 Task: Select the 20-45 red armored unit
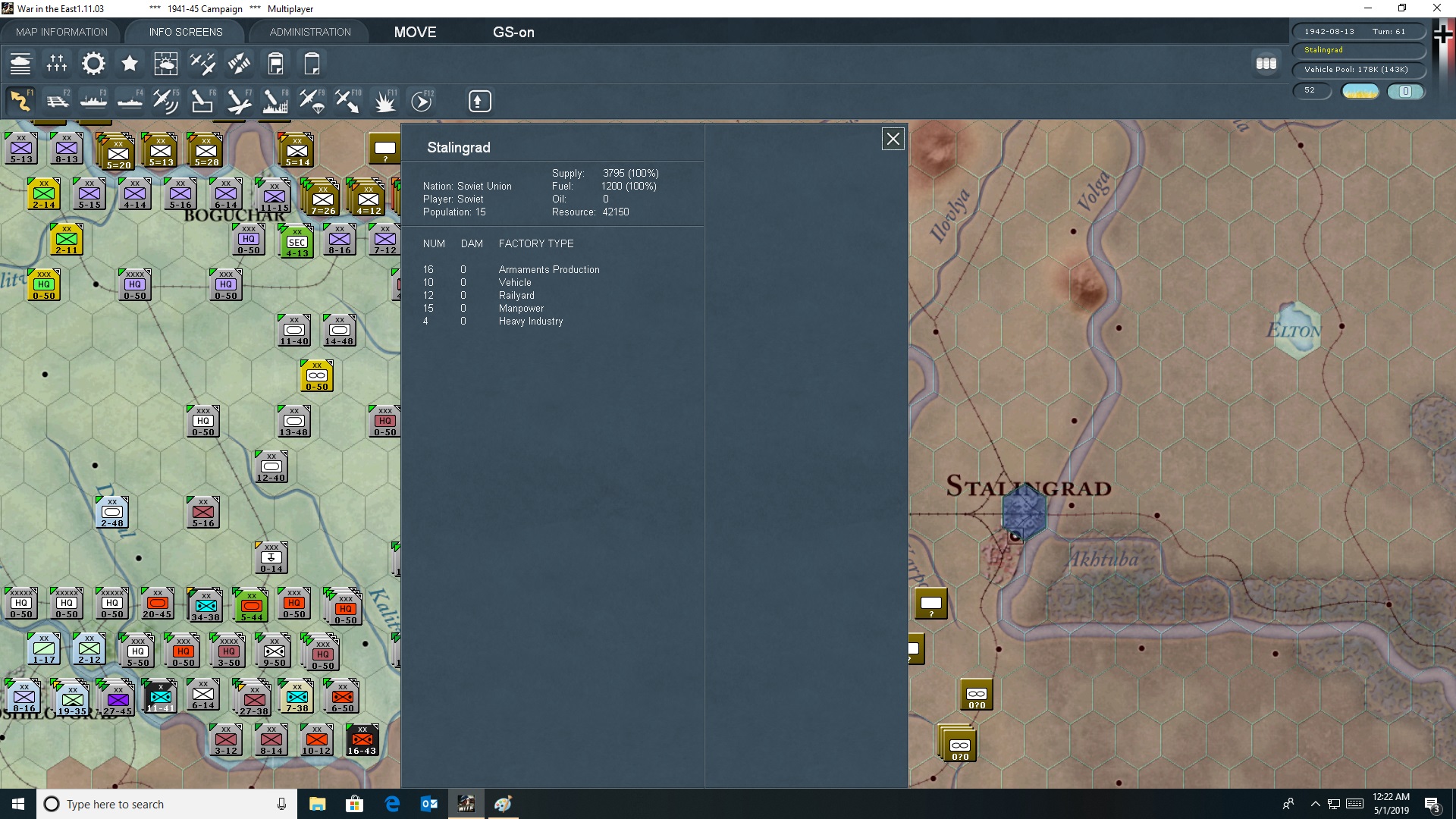[x=157, y=604]
